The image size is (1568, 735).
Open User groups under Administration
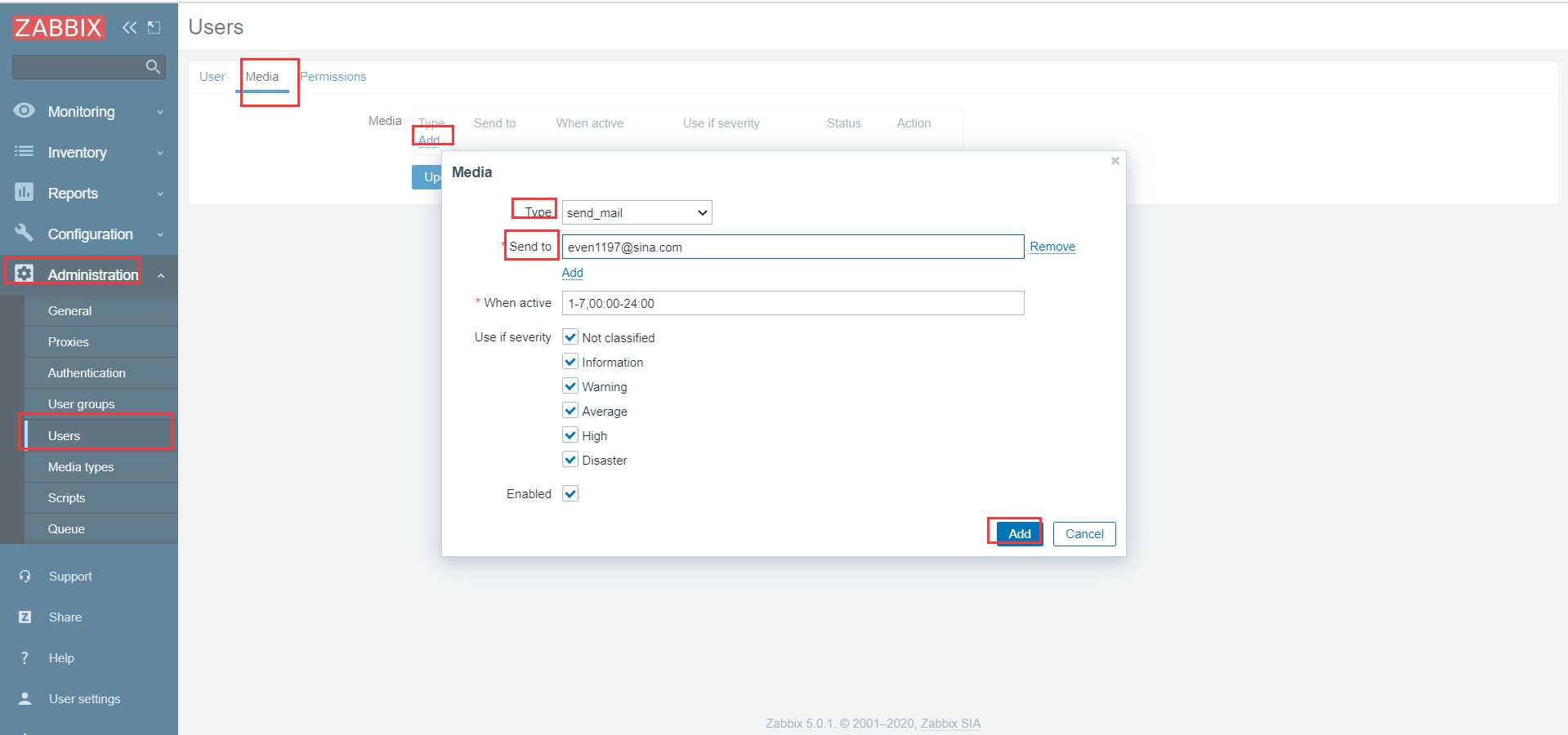[101, 404]
